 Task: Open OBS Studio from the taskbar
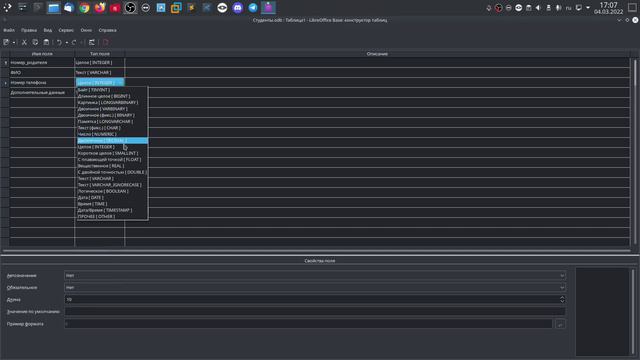(x=130, y=7)
